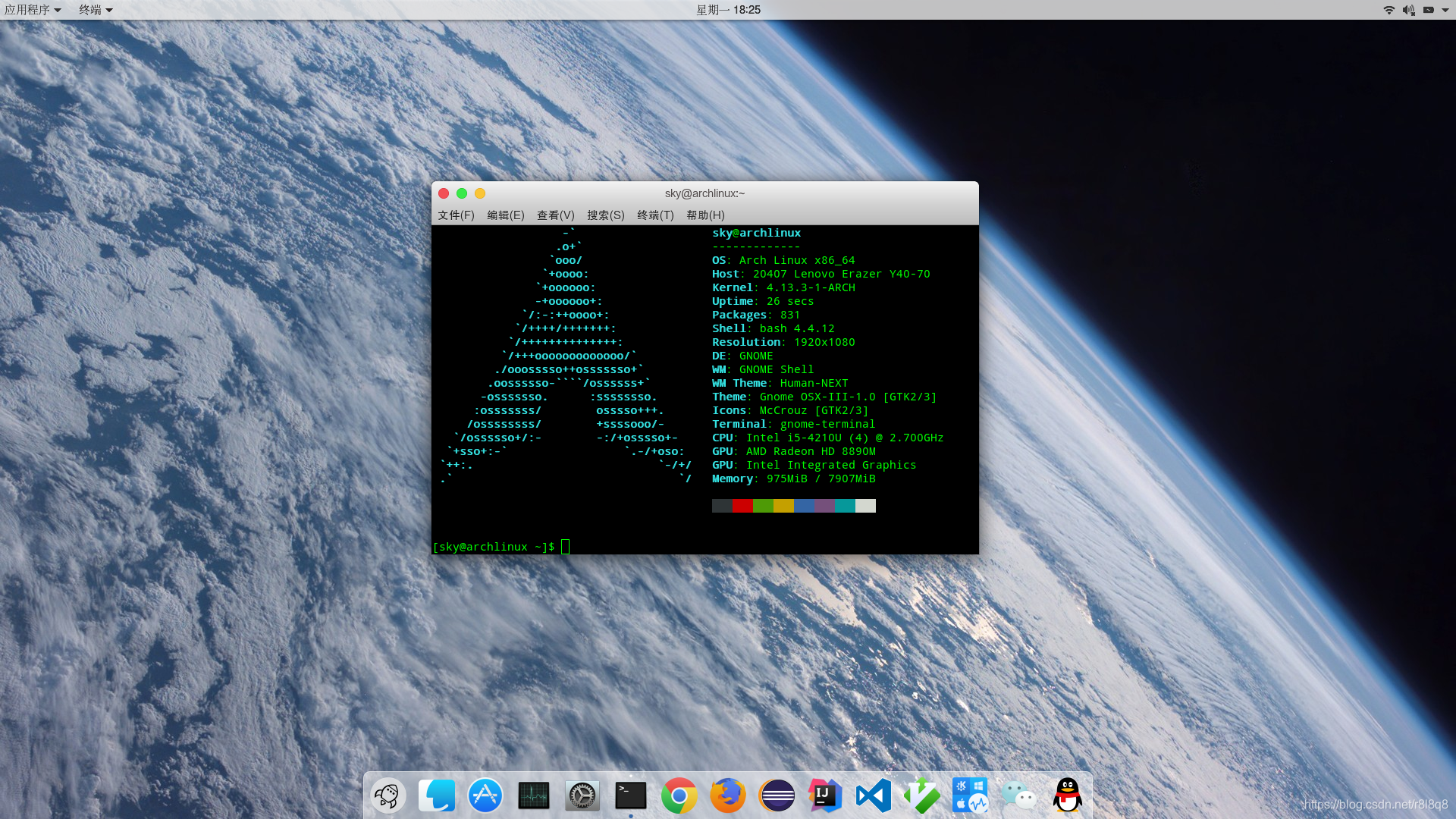Launch Google Chrome from the dock
This screenshot has height=819, width=1456.
point(679,795)
